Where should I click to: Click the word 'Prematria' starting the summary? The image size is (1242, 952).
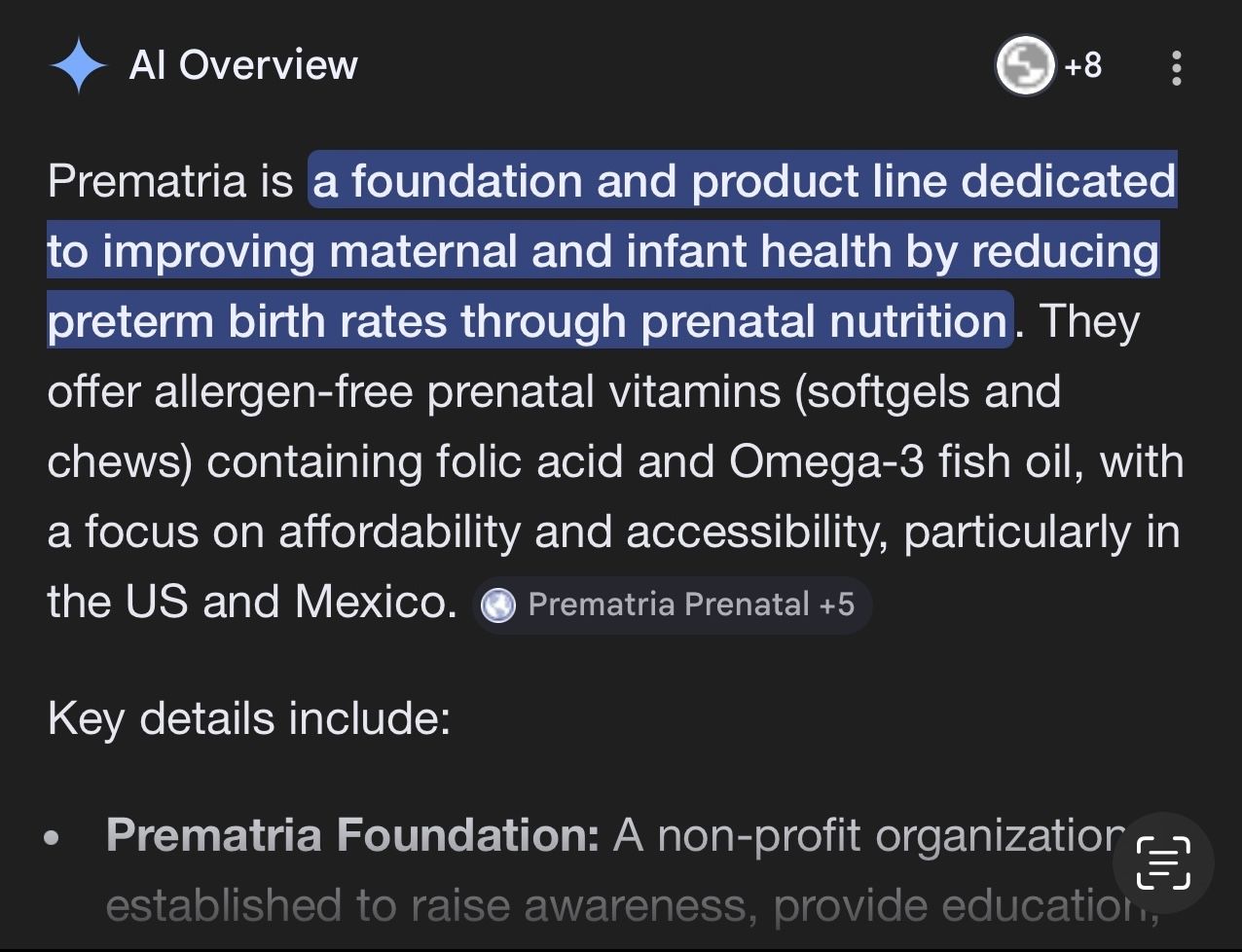146,181
